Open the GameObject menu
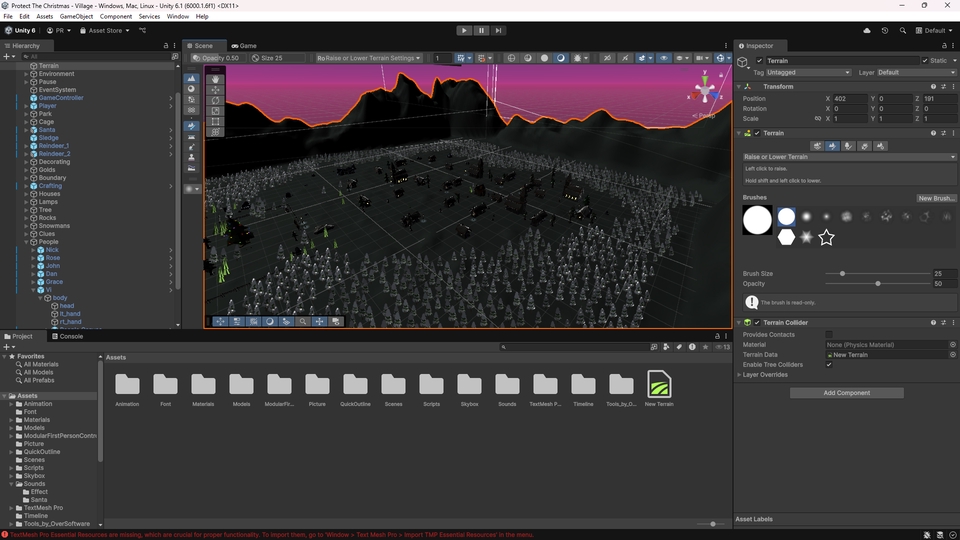The width and height of the screenshot is (960, 540). point(76,17)
